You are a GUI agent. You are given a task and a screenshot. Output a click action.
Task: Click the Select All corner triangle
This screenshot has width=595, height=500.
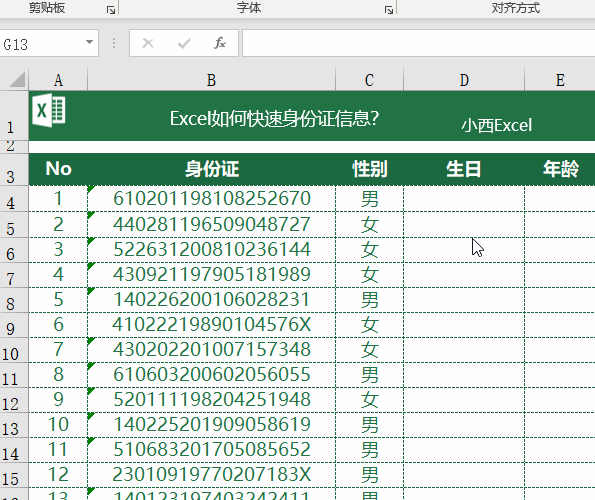coord(17,79)
